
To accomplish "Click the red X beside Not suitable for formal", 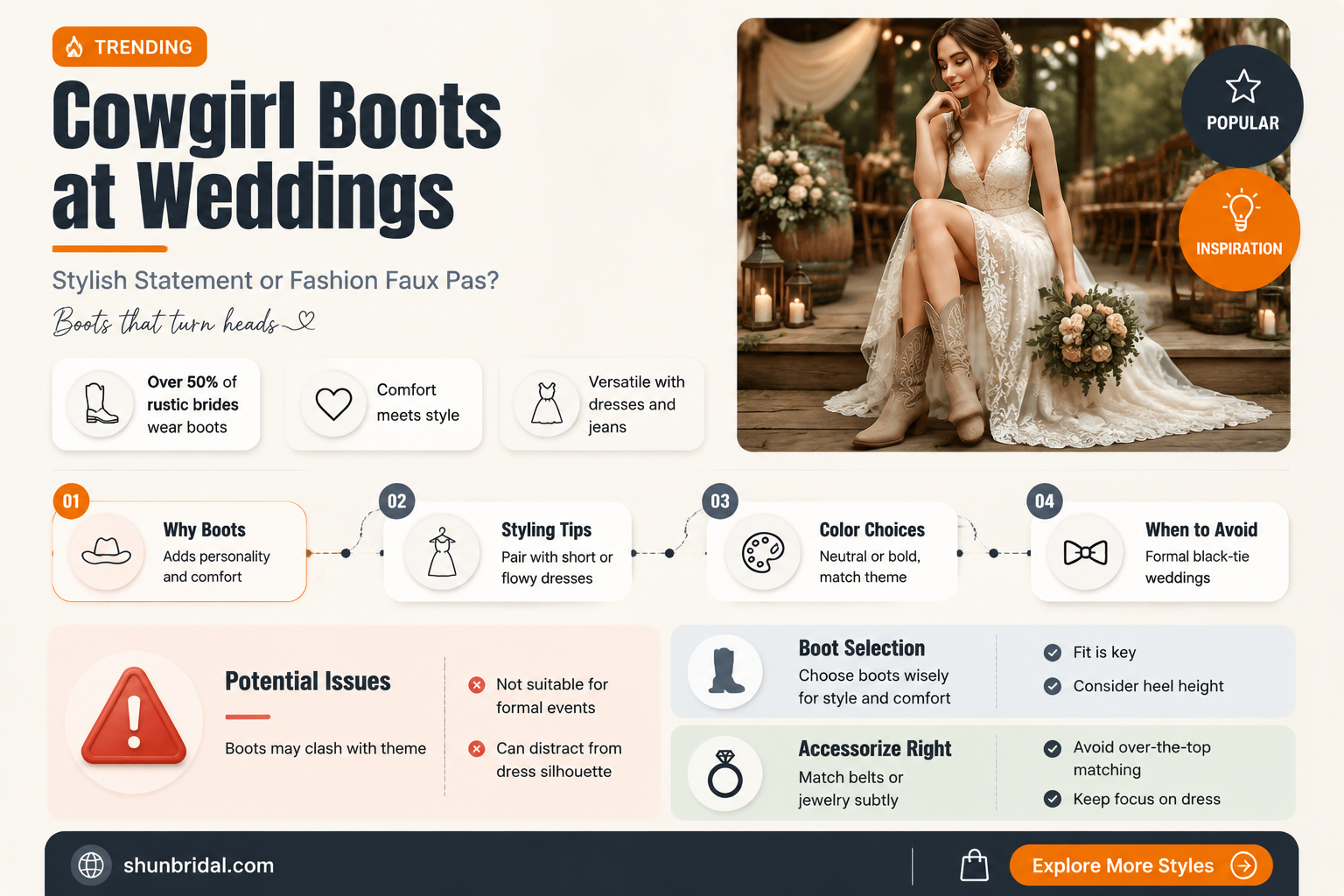I will point(477,685).
